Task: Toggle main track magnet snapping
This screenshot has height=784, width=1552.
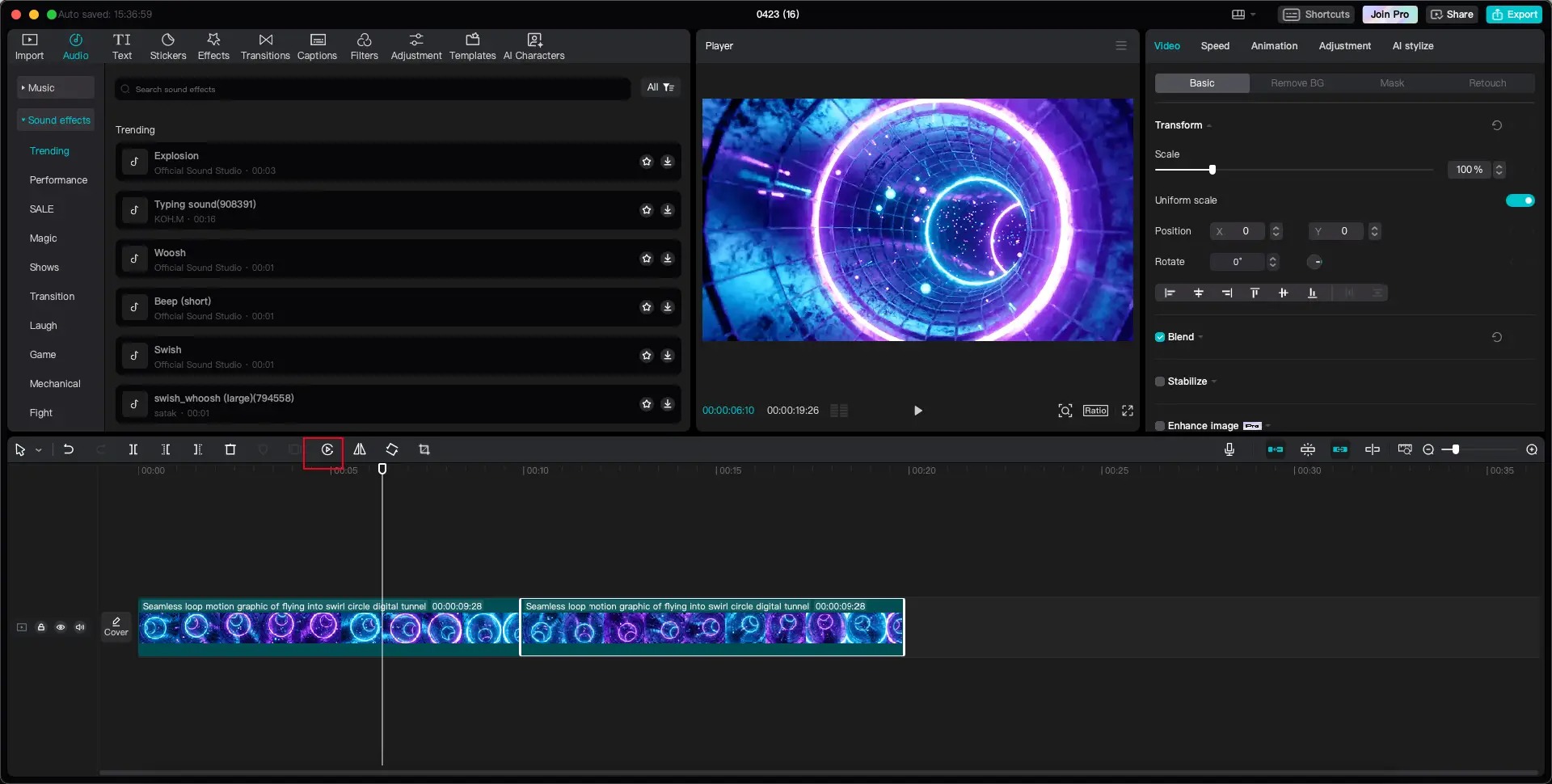Action: click(x=1276, y=449)
